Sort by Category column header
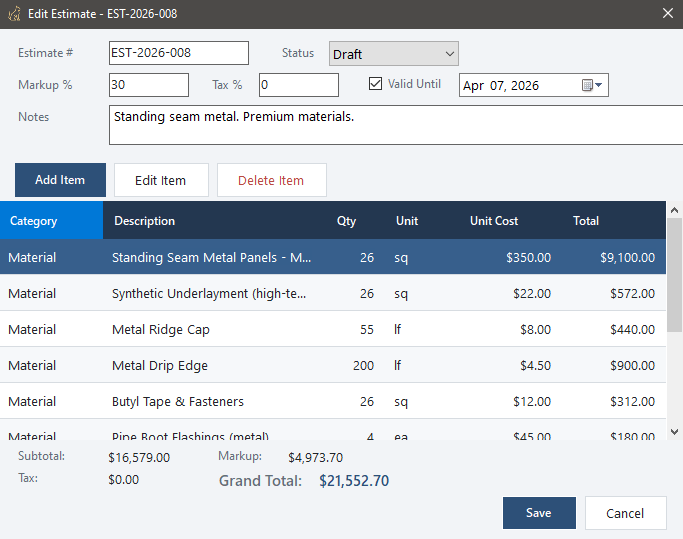Image resolution: width=683 pixels, height=539 pixels. 51,221
